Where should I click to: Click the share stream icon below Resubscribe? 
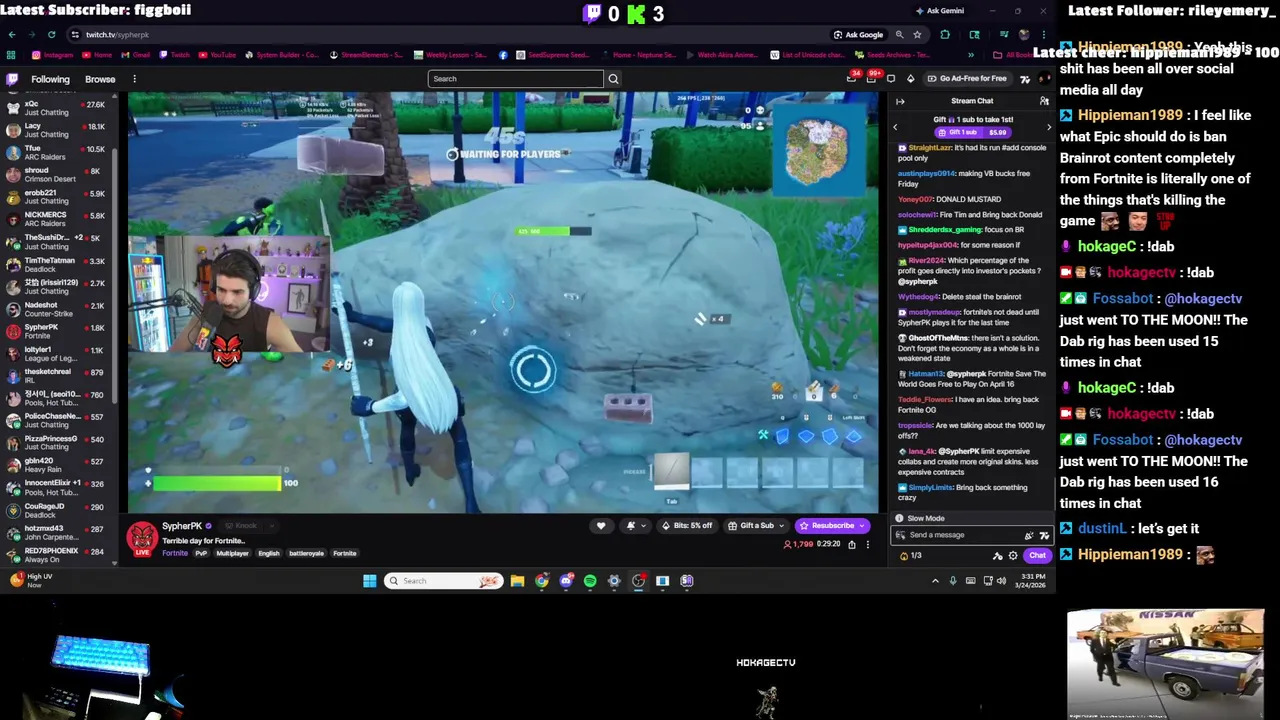[852, 545]
